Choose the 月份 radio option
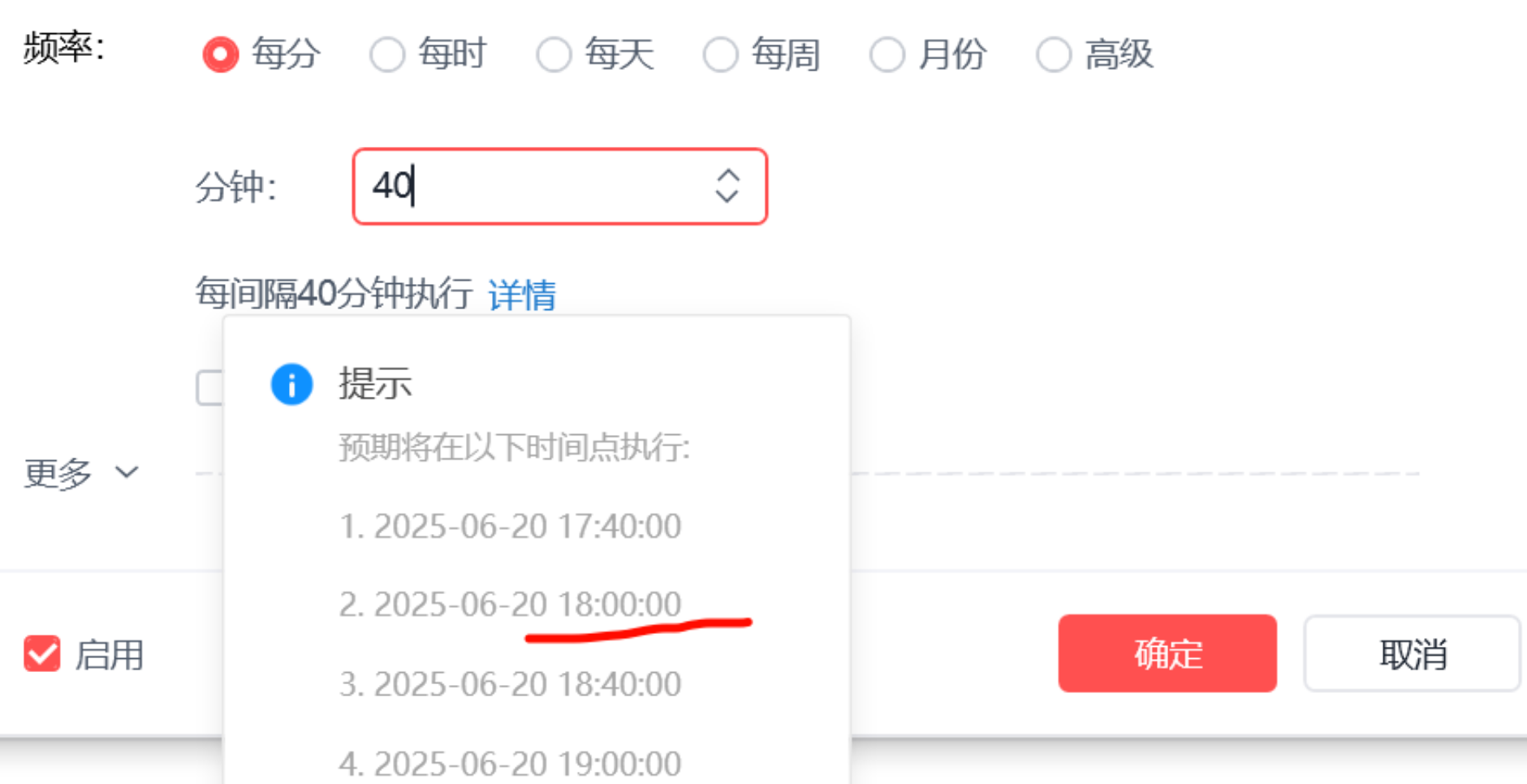 click(x=887, y=54)
